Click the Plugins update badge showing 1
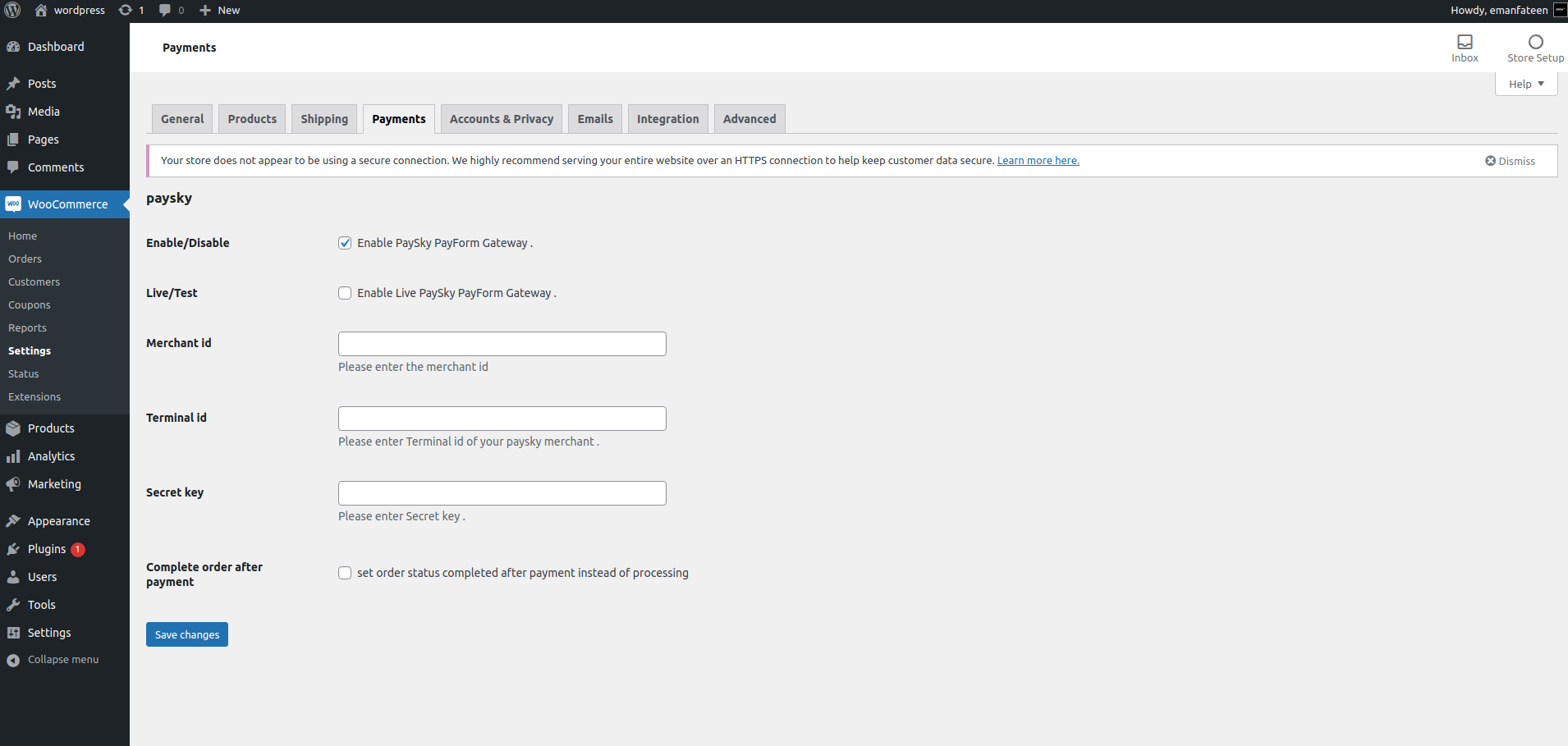Viewport: 1568px width, 746px height. click(78, 550)
